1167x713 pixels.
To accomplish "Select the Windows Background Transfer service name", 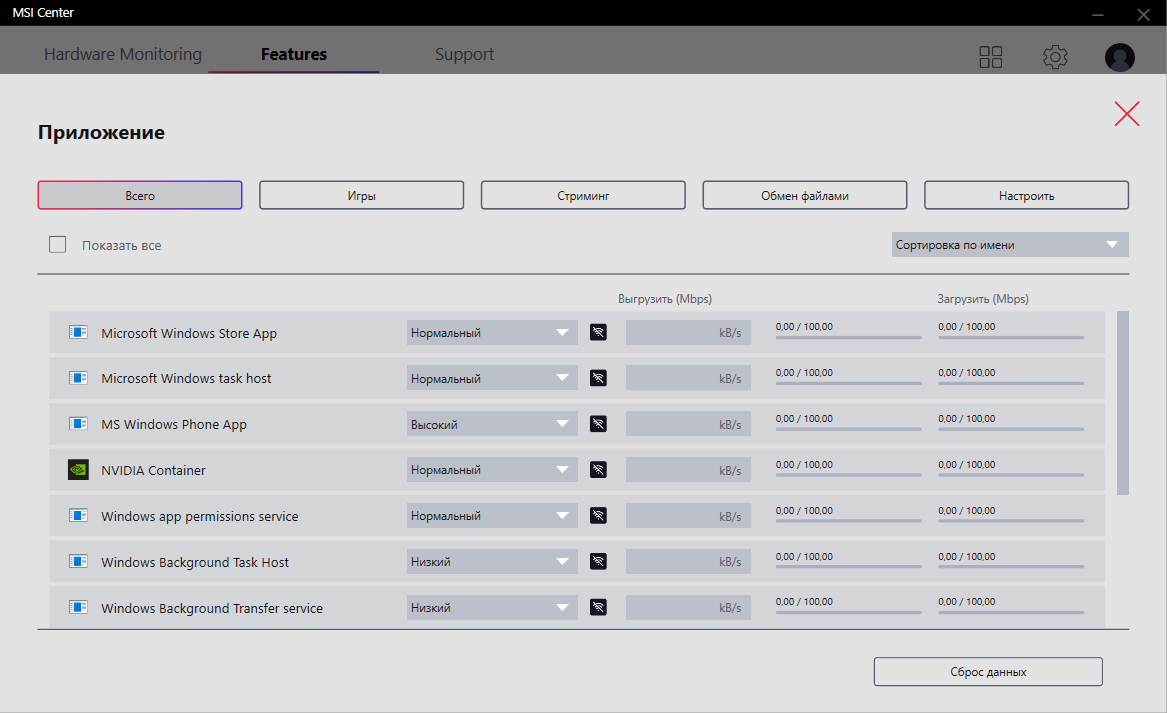I will 212,609.
